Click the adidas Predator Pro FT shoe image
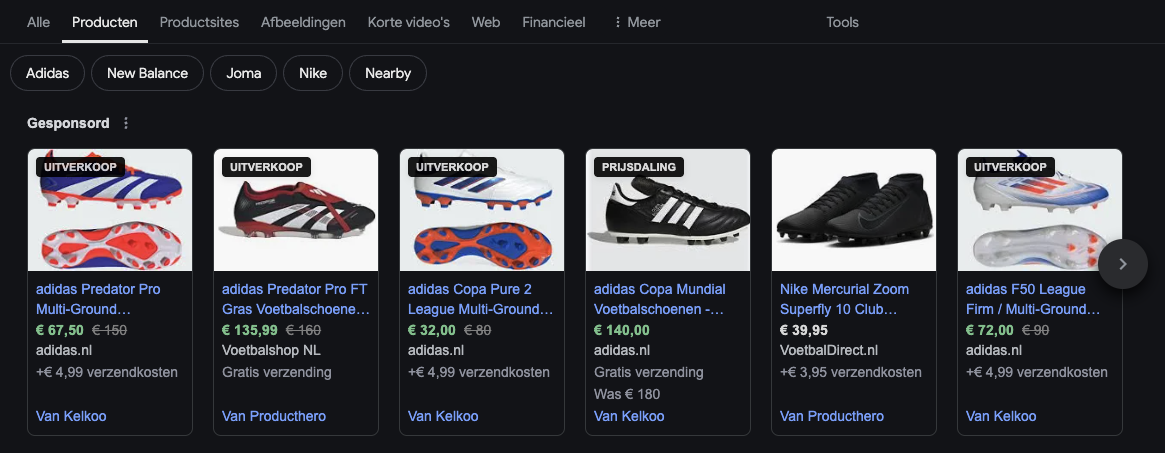This screenshot has width=1165, height=453. (296, 210)
